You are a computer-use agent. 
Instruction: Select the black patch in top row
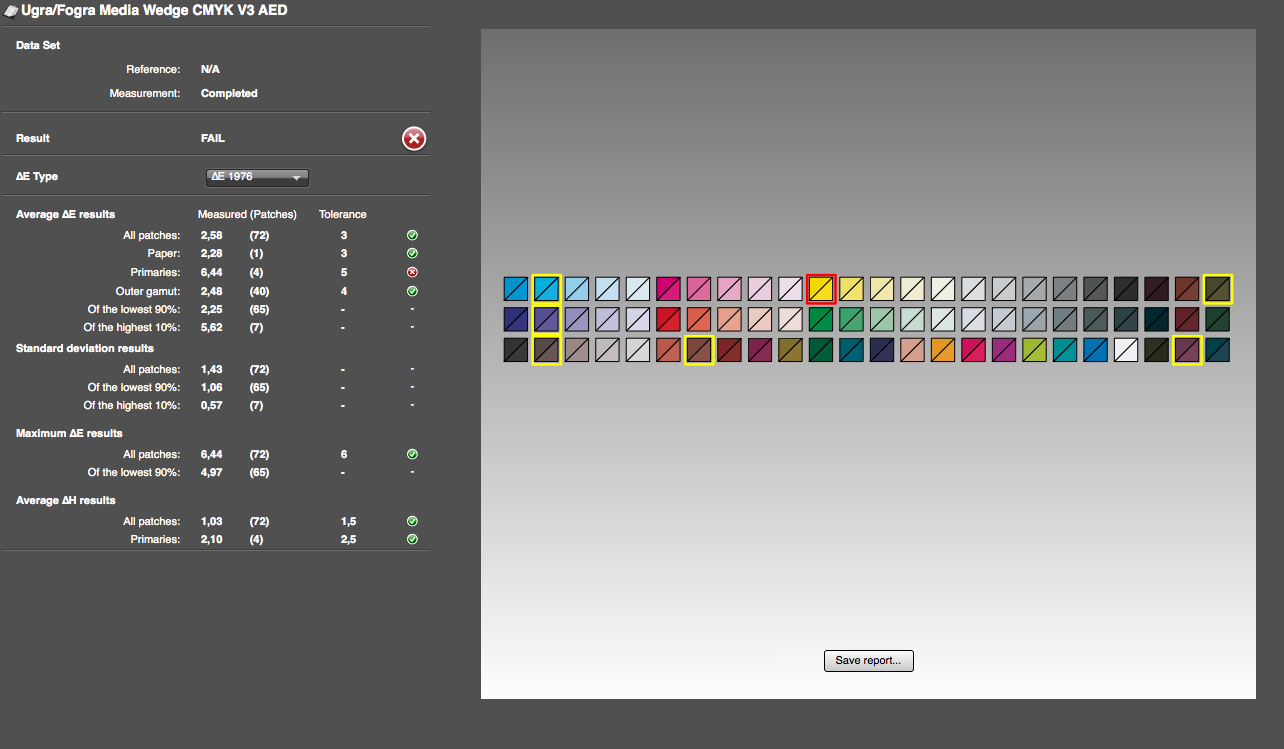click(x=1126, y=289)
